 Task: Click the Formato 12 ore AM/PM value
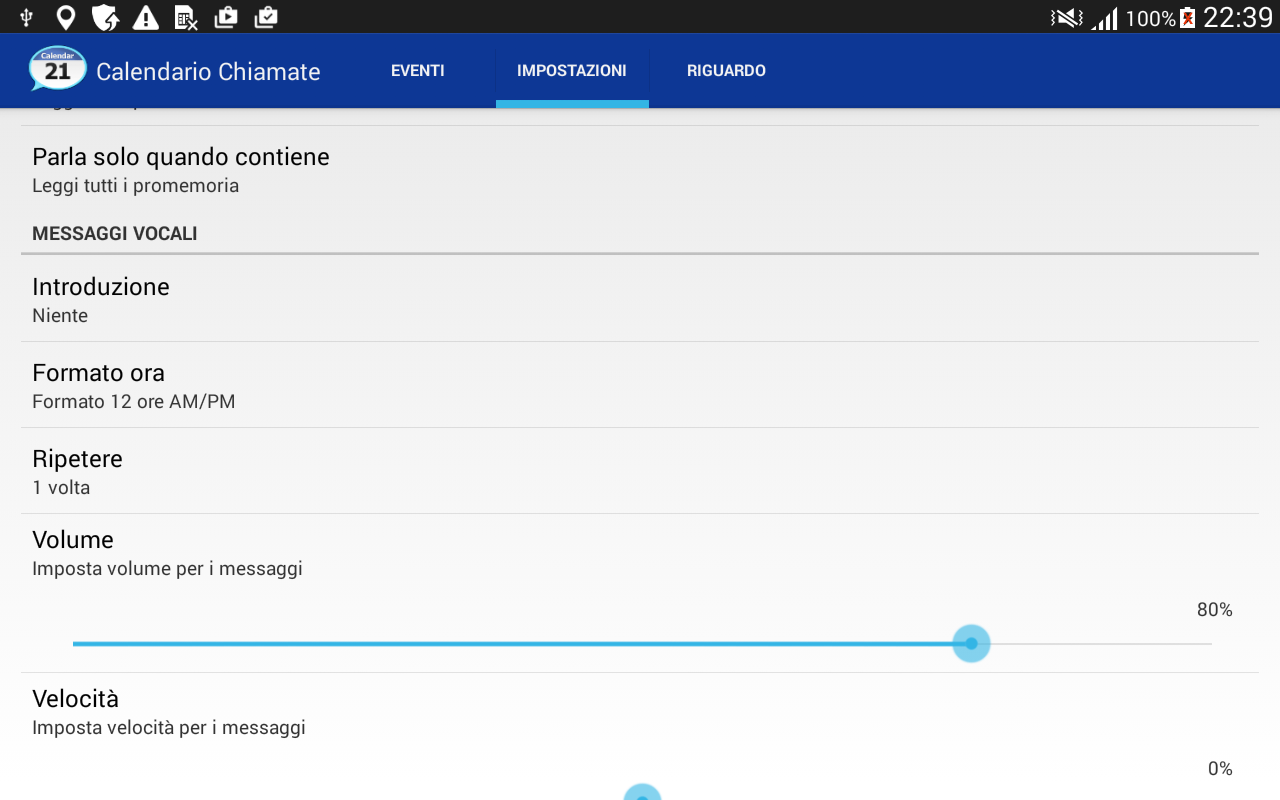pyautogui.click(x=134, y=402)
